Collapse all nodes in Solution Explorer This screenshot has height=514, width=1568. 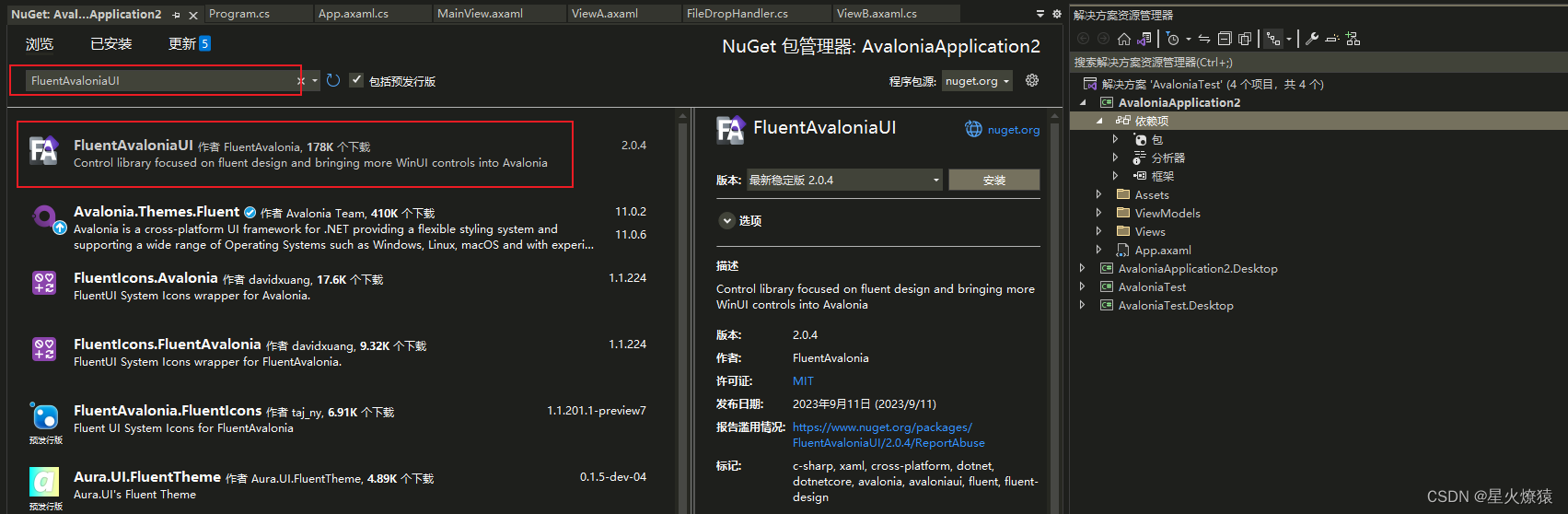point(1225,39)
